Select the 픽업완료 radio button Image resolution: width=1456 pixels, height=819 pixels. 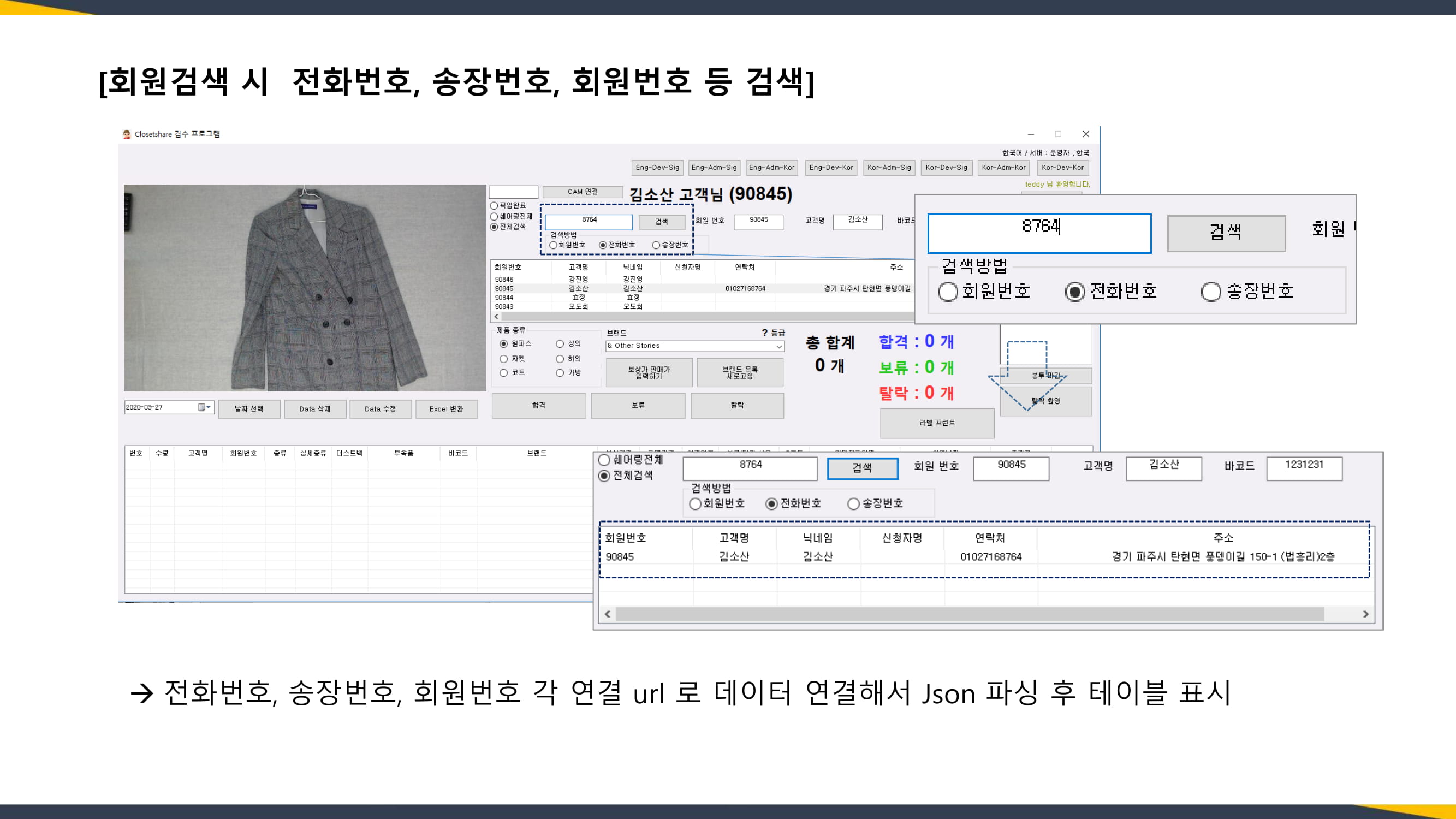point(494,206)
